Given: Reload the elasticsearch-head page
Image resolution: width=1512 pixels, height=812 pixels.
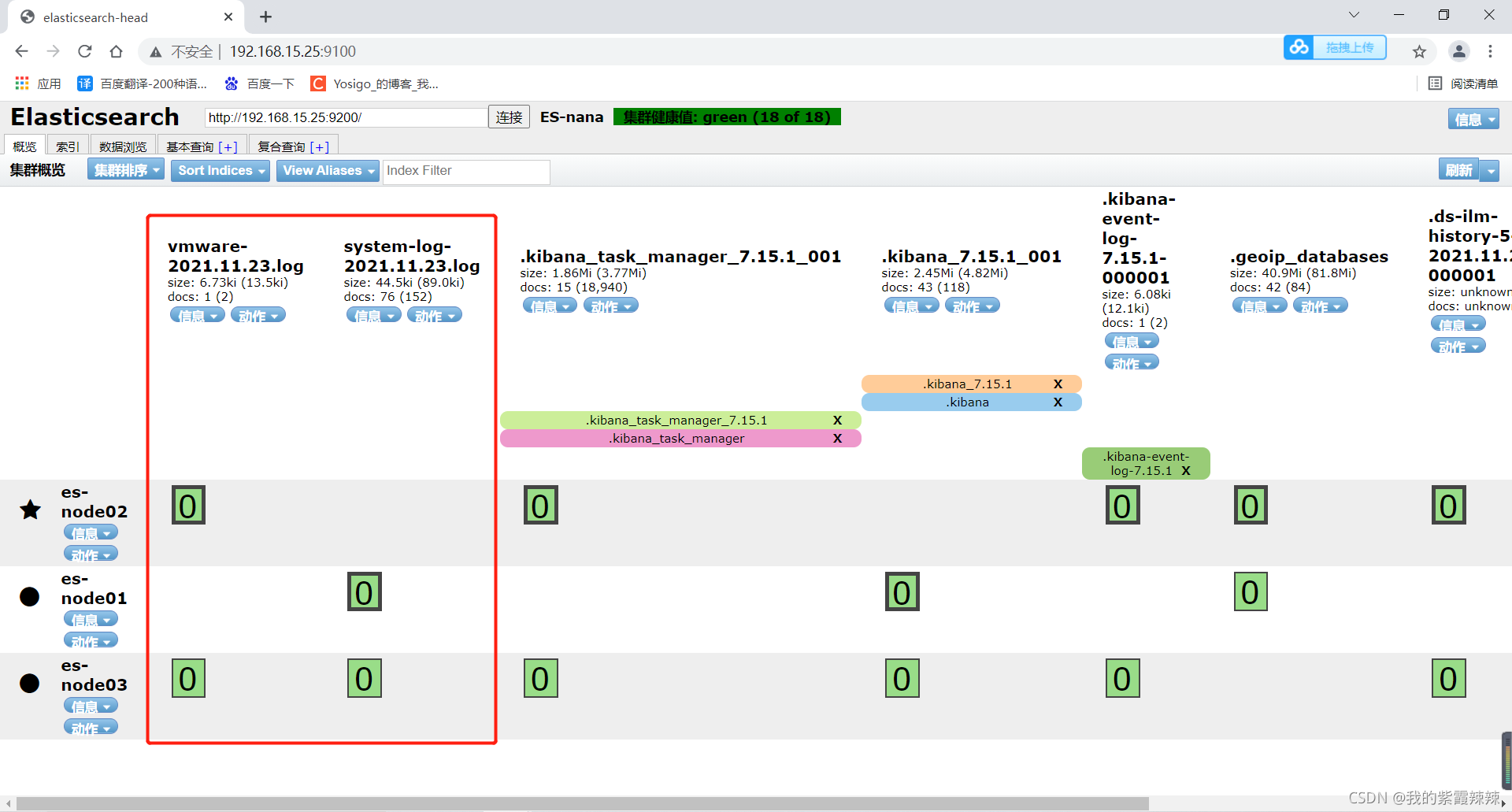Looking at the screenshot, I should 85,51.
